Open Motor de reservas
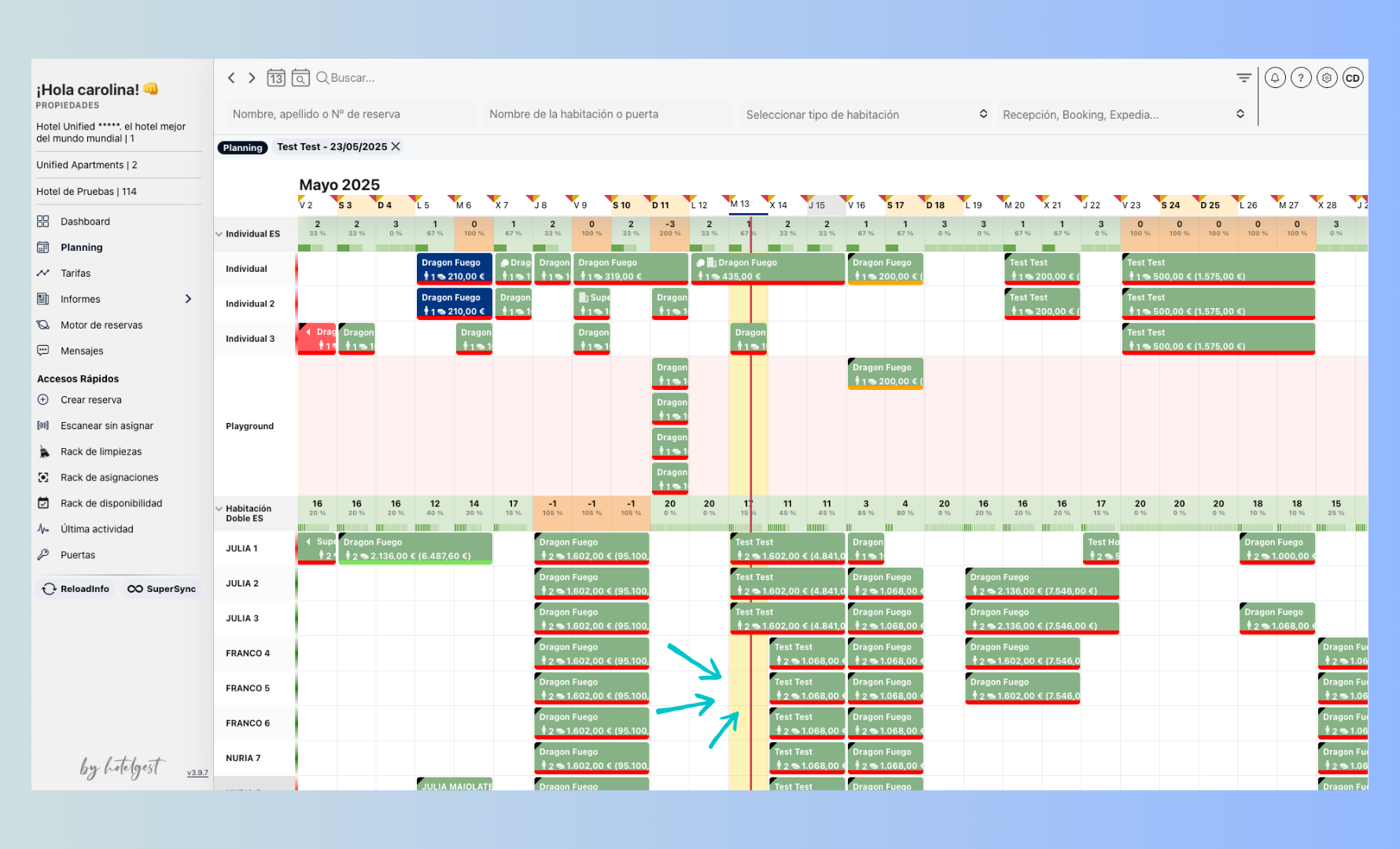This screenshot has width=1400, height=849. 101,325
